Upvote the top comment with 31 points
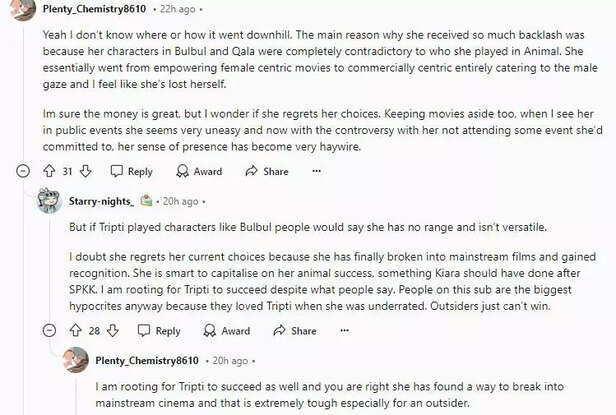 (x=49, y=171)
